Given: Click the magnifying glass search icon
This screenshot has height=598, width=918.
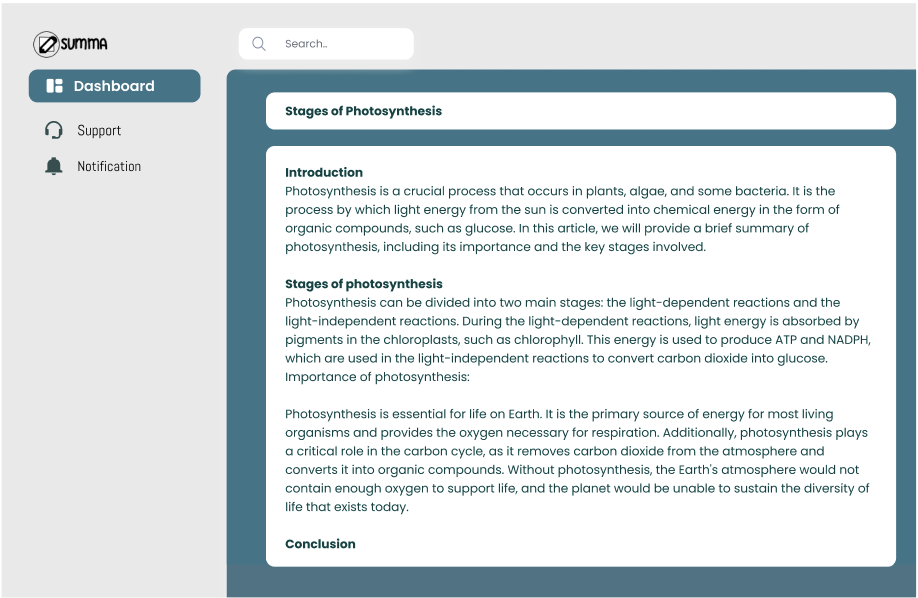Looking at the screenshot, I should (259, 44).
